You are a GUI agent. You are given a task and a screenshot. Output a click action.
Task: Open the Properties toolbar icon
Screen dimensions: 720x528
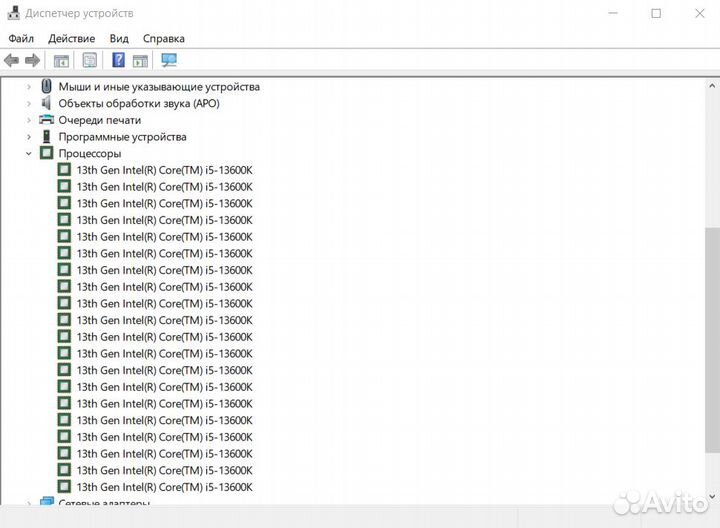[90, 60]
